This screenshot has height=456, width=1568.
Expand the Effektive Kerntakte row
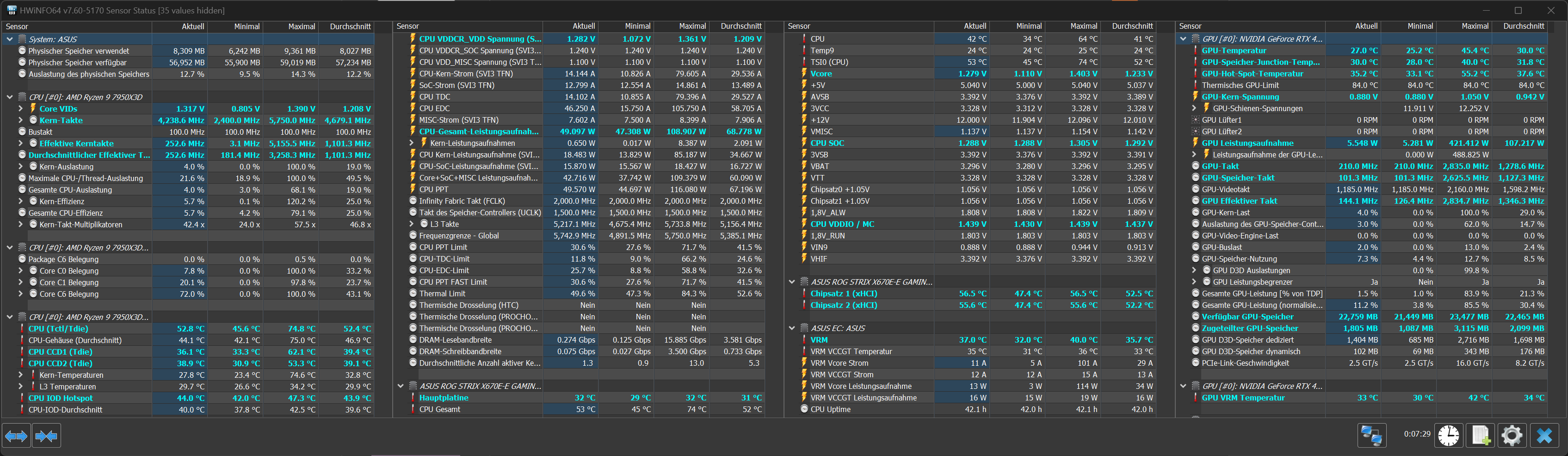[21, 143]
